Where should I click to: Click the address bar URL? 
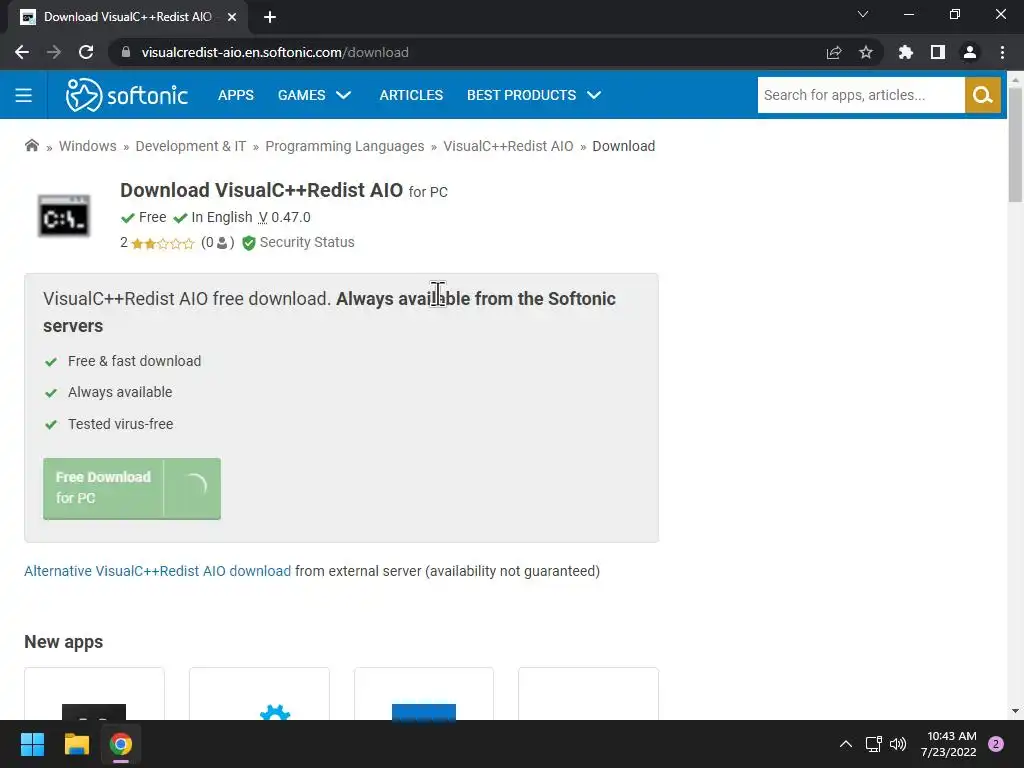[275, 52]
